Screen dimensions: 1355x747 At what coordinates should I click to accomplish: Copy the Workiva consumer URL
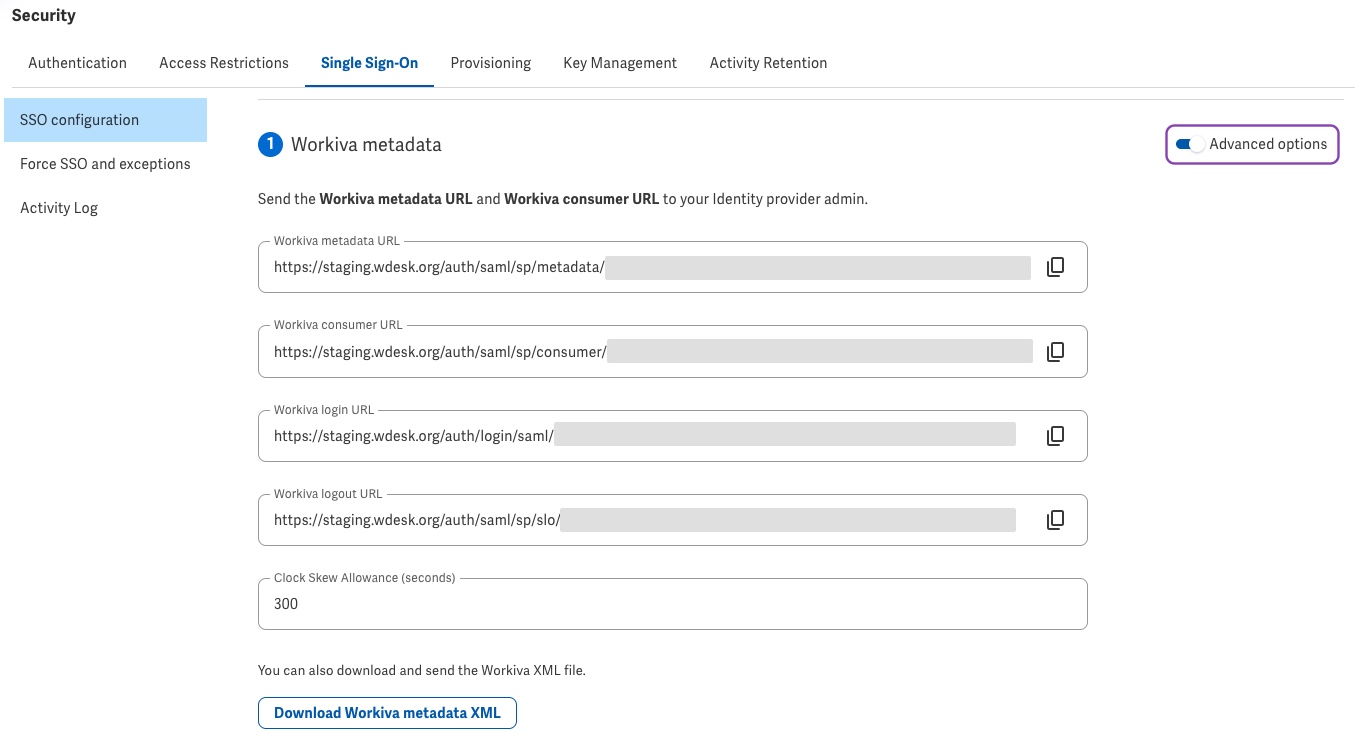coord(1055,351)
